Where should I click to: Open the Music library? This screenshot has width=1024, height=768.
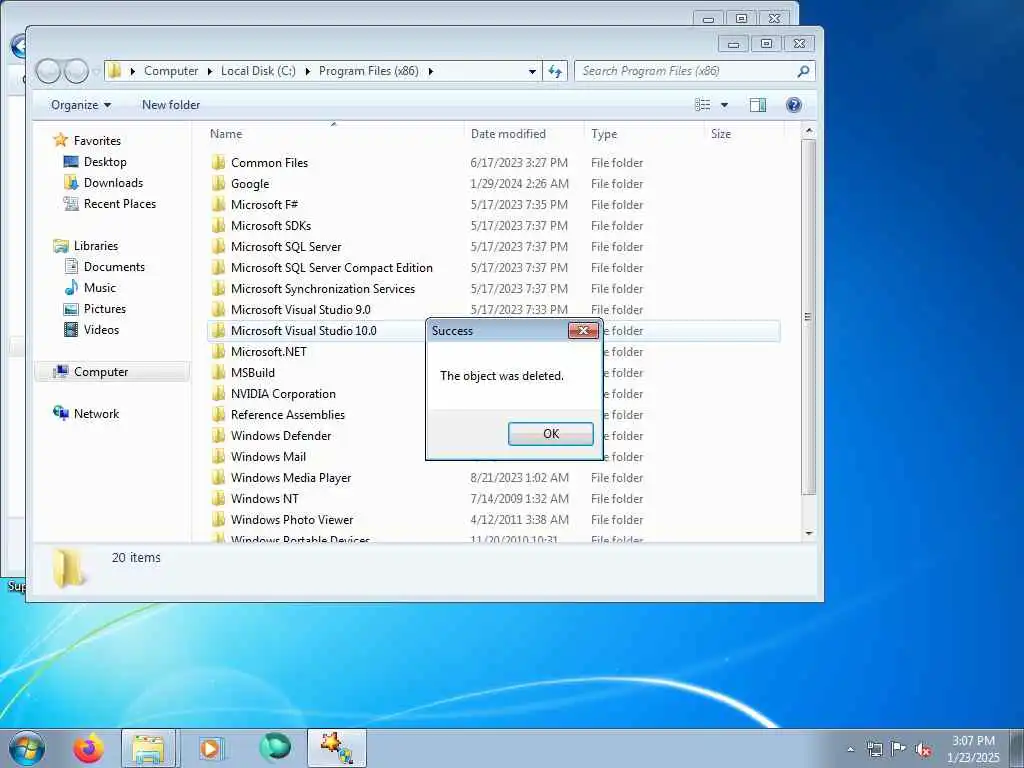(99, 288)
